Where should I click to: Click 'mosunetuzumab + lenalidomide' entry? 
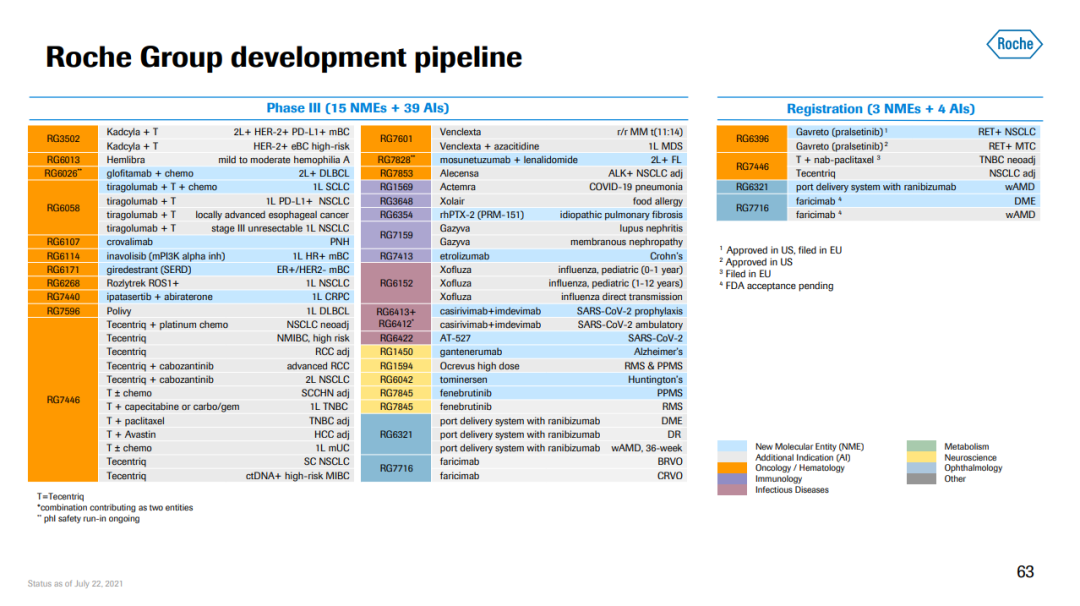508,160
